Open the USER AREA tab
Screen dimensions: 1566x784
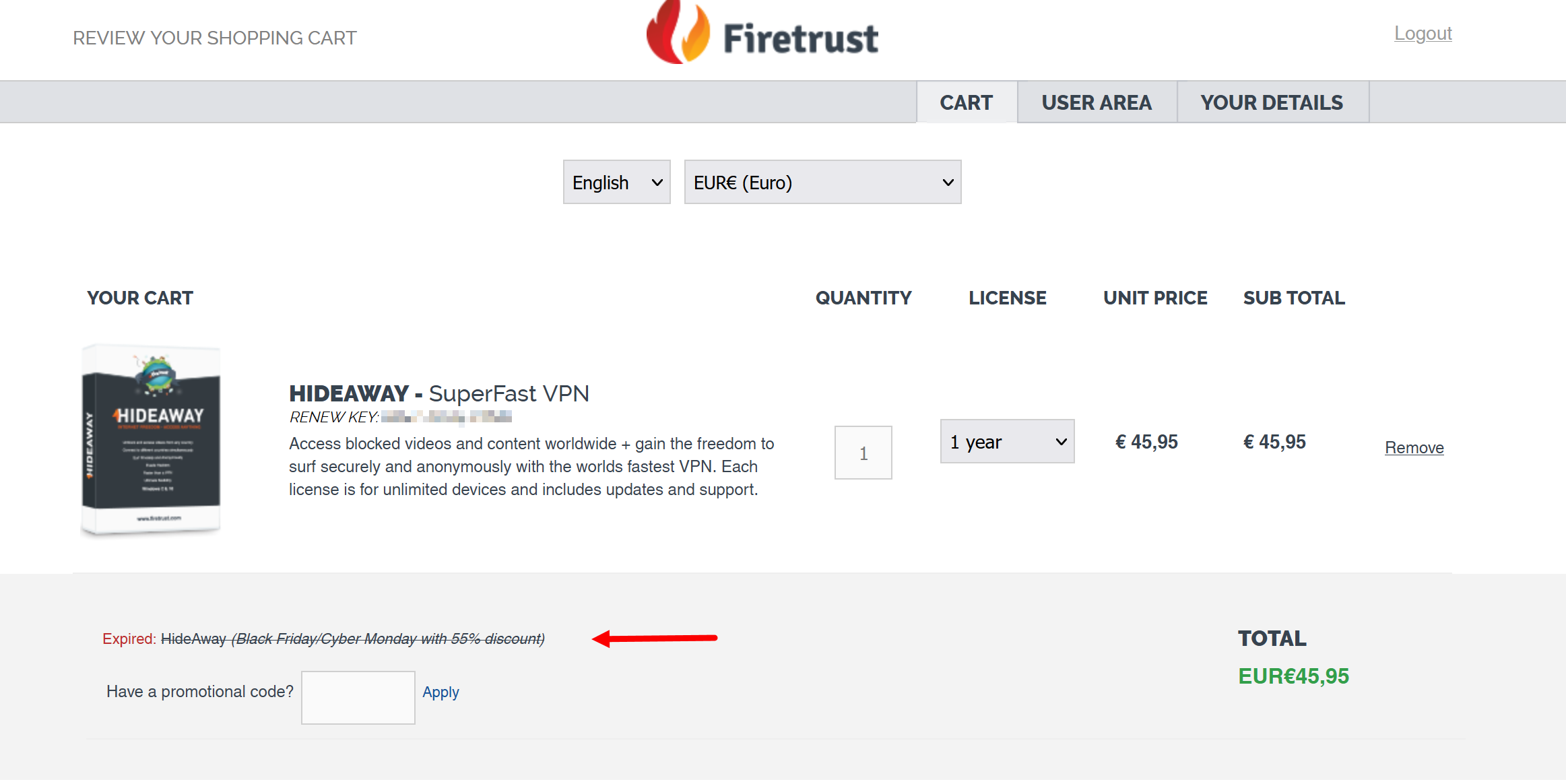tap(1097, 102)
